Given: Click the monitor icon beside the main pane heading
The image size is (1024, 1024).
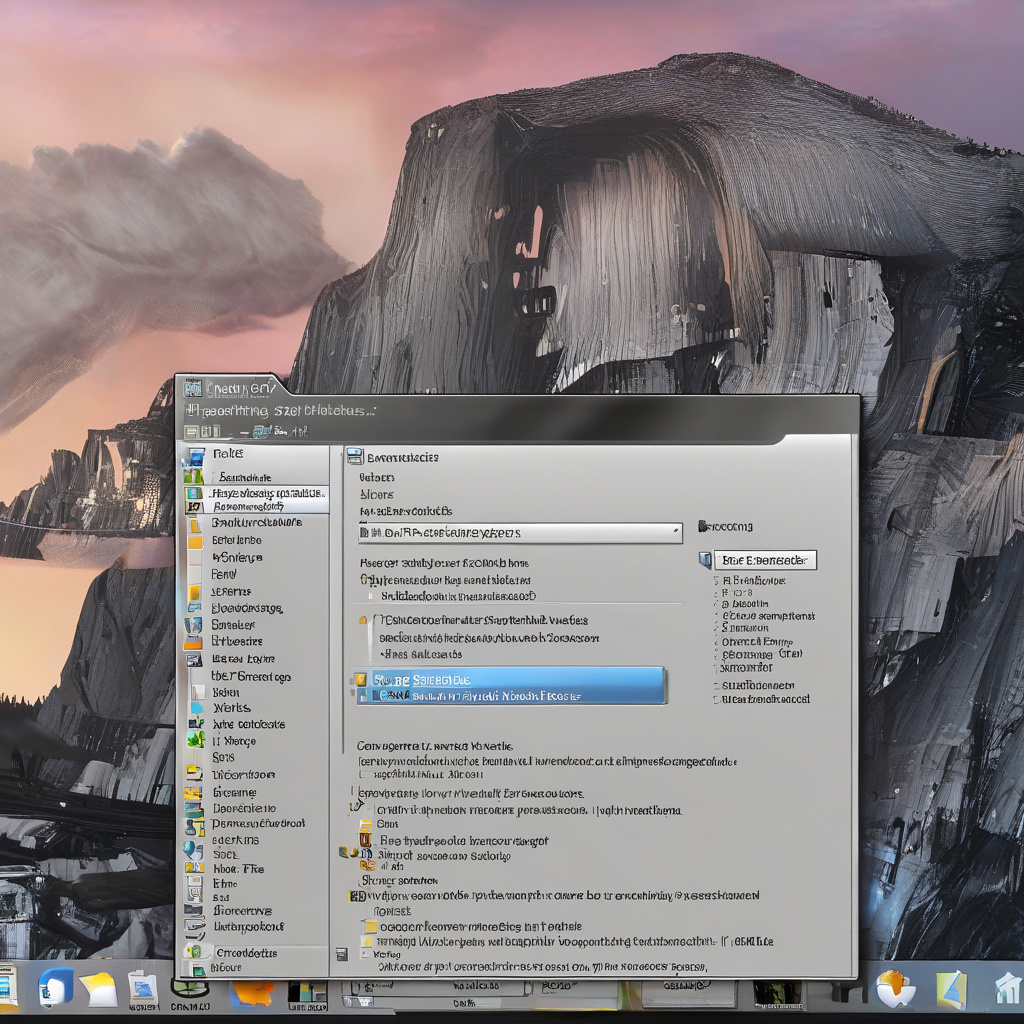Looking at the screenshot, I should 354,456.
